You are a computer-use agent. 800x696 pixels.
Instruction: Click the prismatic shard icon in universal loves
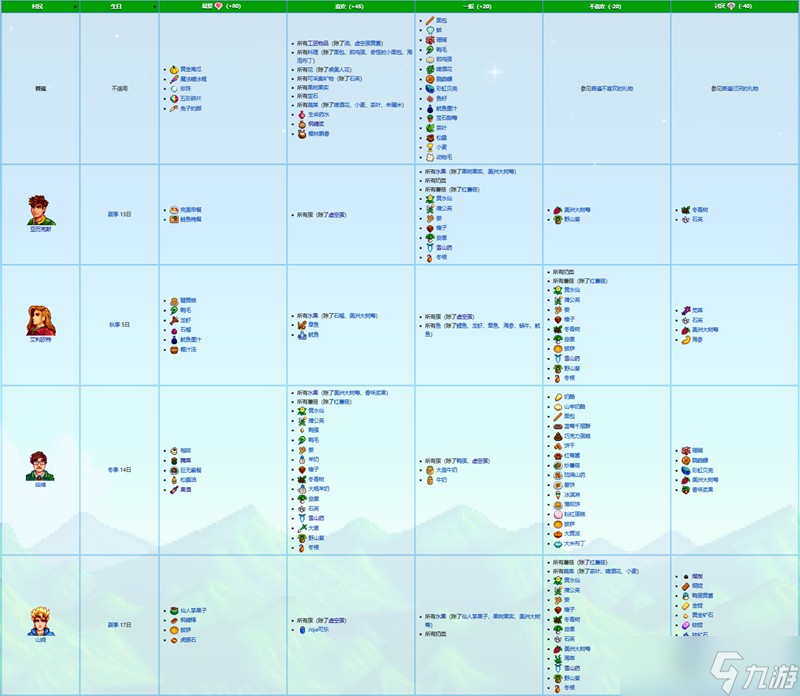click(x=174, y=98)
